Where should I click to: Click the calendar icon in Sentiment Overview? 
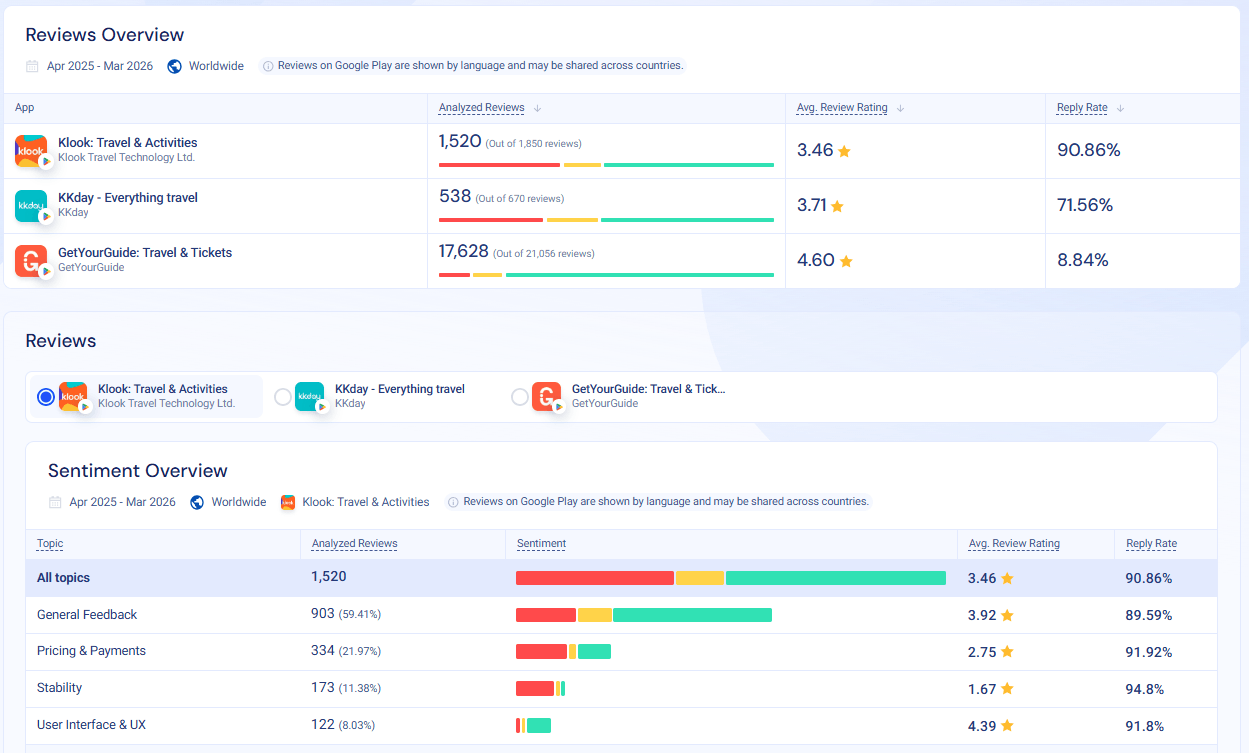click(x=55, y=502)
